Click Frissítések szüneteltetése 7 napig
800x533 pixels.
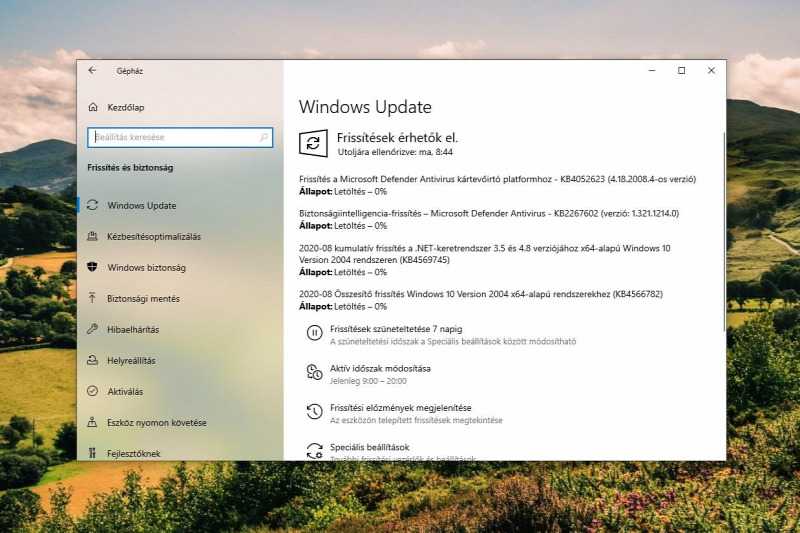point(396,329)
